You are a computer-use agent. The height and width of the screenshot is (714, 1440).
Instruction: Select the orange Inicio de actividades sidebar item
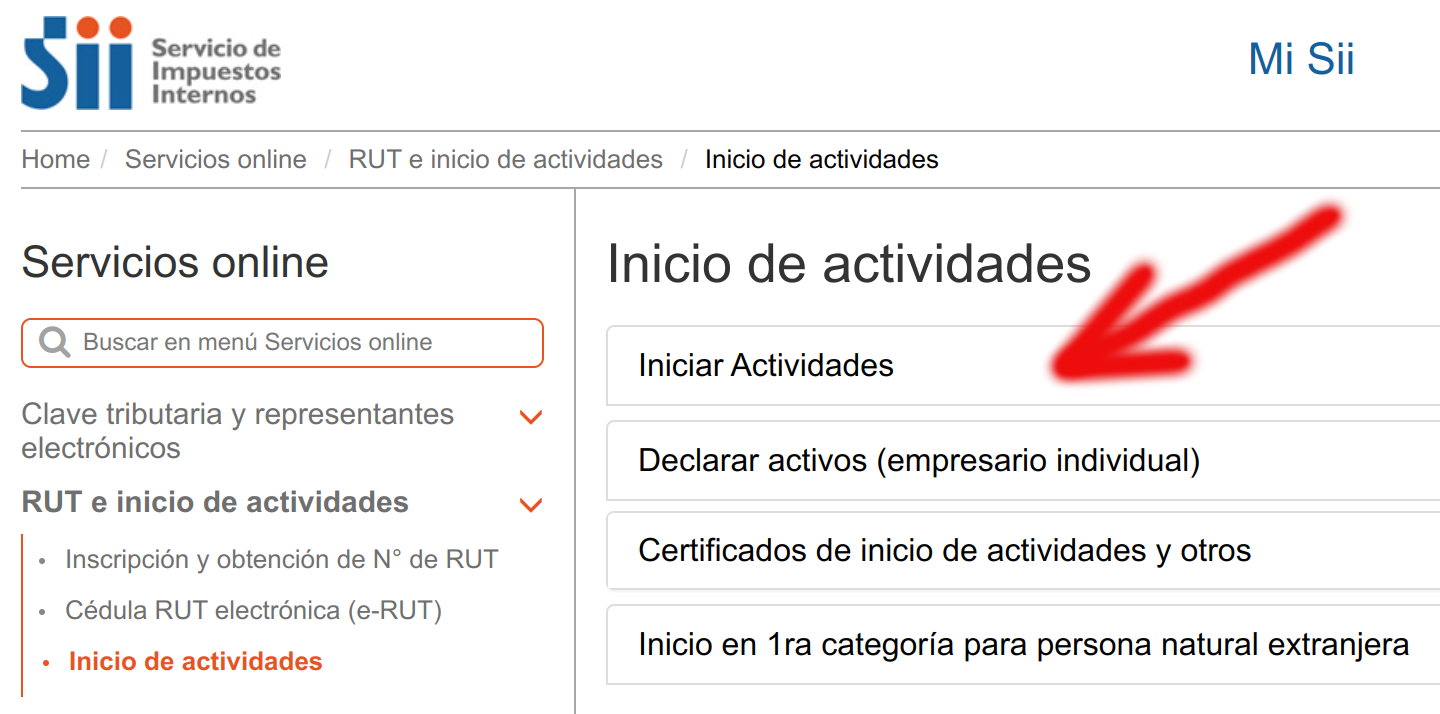click(195, 662)
